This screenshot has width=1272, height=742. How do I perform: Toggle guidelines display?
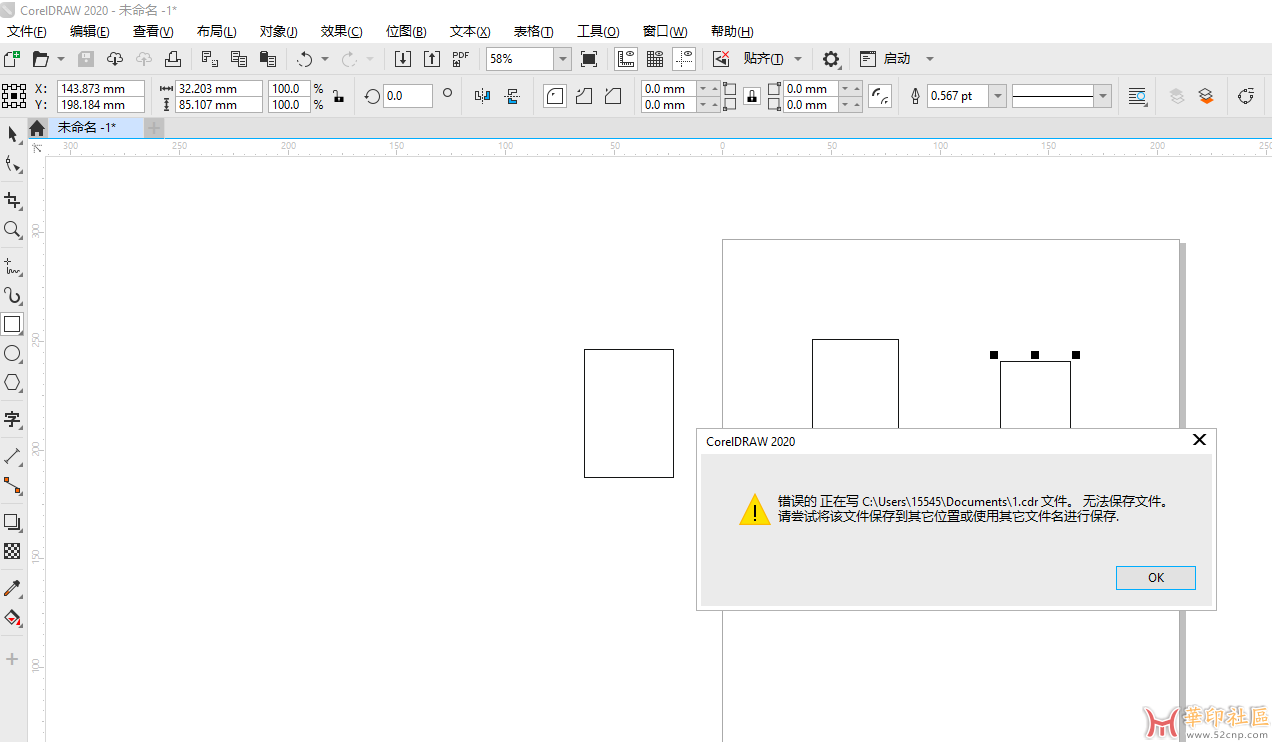[x=684, y=59]
